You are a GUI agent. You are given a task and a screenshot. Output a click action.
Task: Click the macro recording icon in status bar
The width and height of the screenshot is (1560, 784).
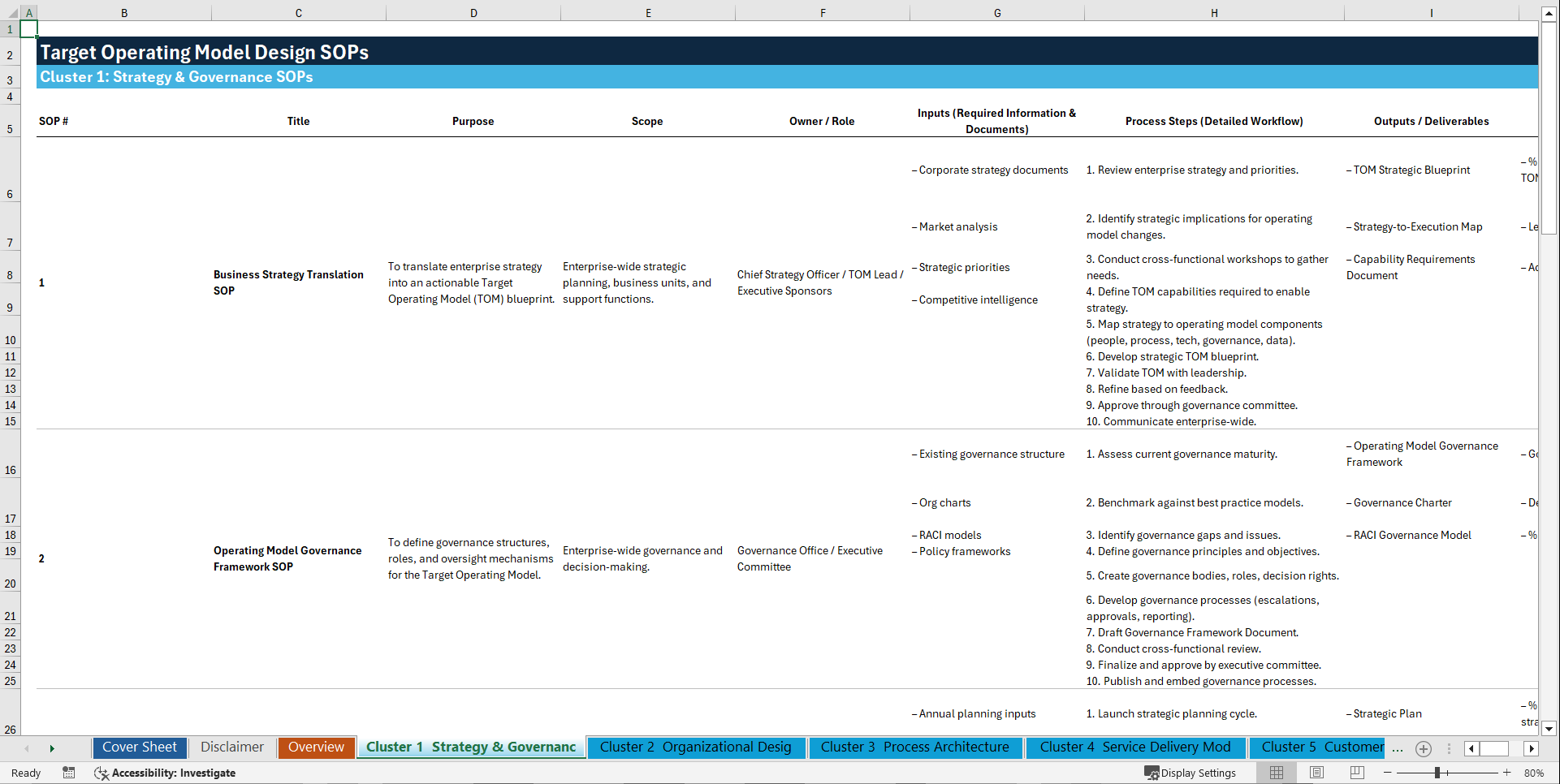[69, 773]
